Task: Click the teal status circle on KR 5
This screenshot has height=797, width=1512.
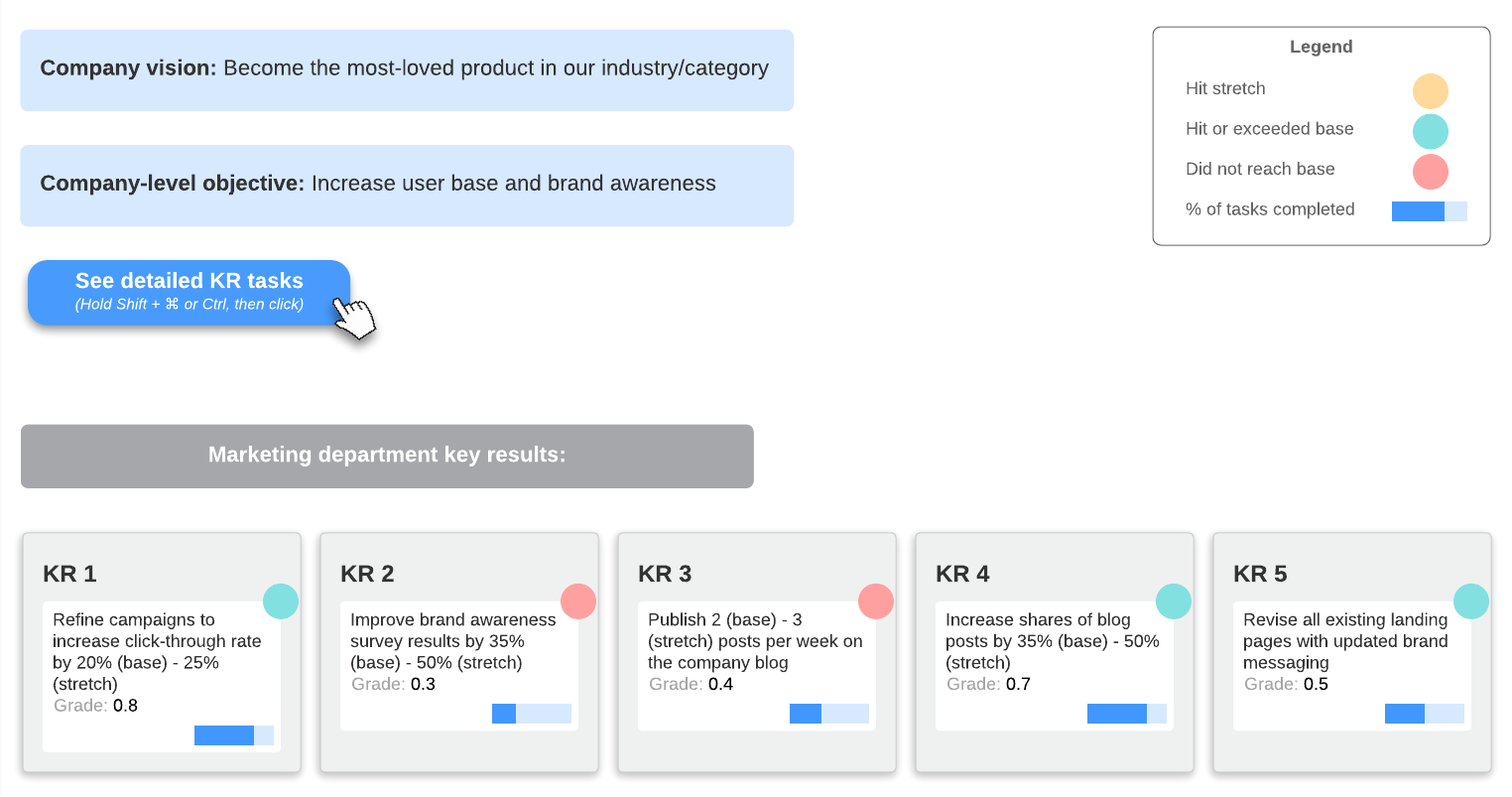Action: click(1471, 600)
